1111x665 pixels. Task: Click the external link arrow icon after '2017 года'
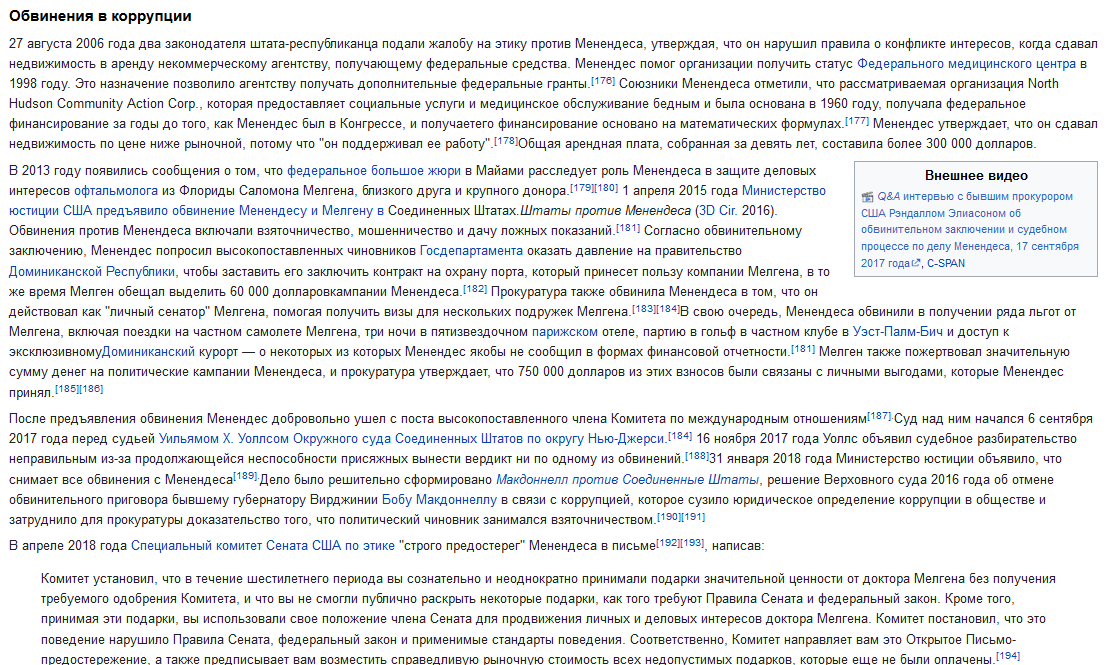click(x=915, y=263)
